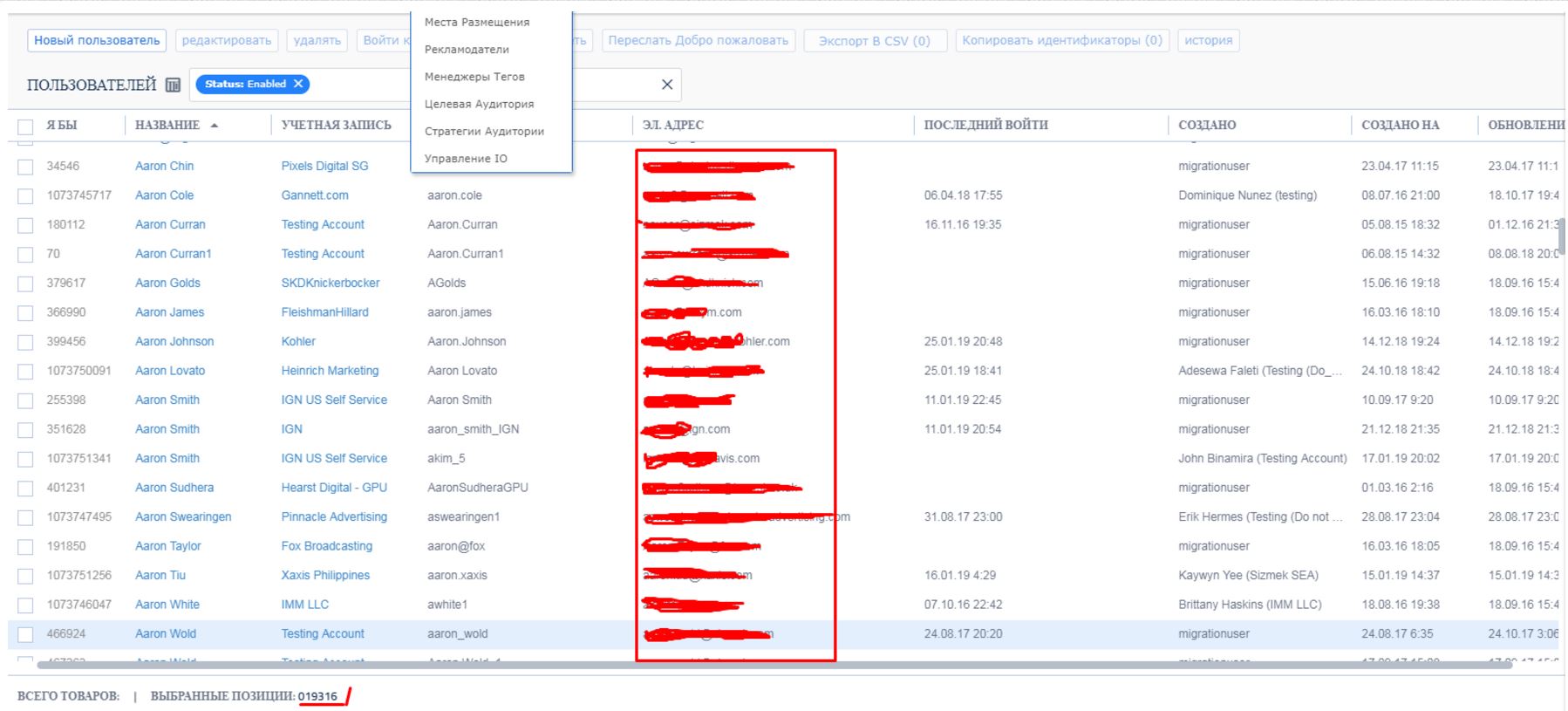Image resolution: width=1568 pixels, height=711 pixels.
Task: Open account link Gannett.com
Action: point(315,195)
